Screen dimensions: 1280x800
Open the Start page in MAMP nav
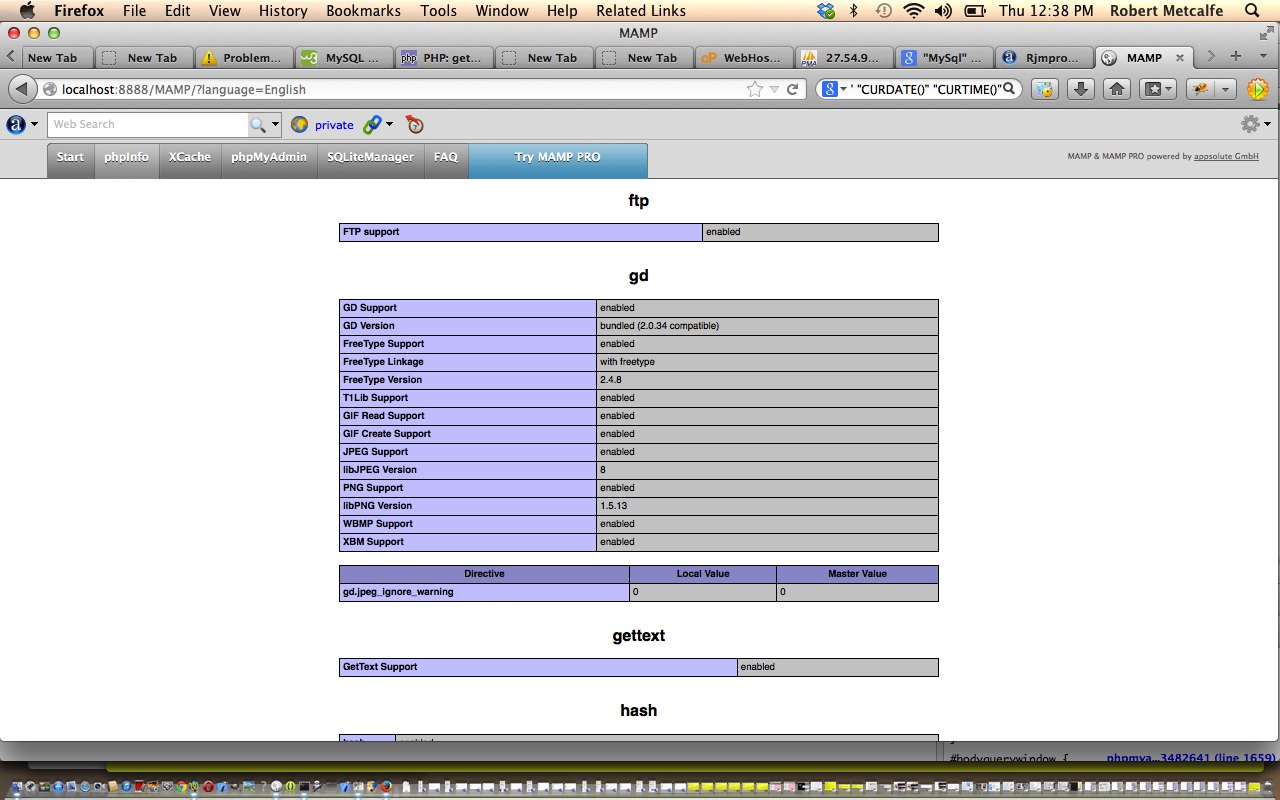(x=70, y=160)
